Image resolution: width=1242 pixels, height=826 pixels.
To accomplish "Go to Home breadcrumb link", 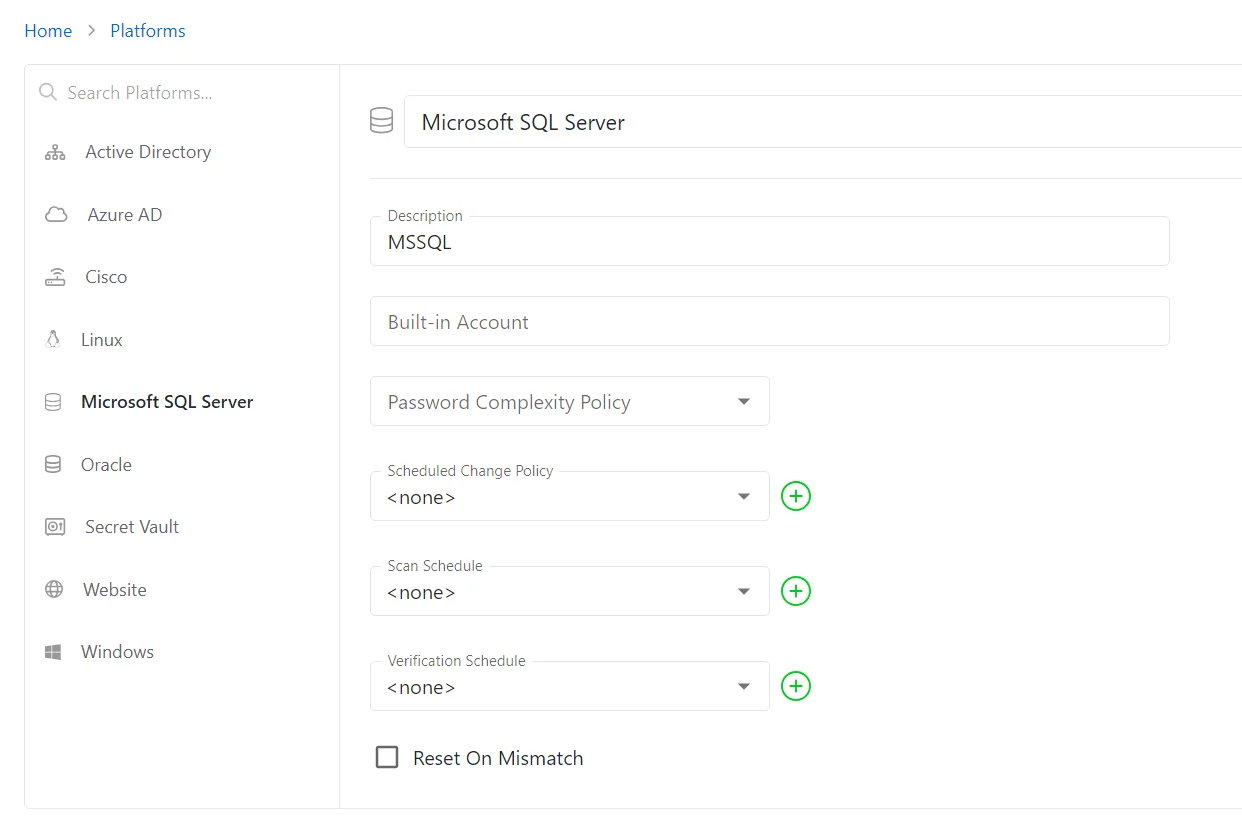I will pyautogui.click(x=48, y=31).
